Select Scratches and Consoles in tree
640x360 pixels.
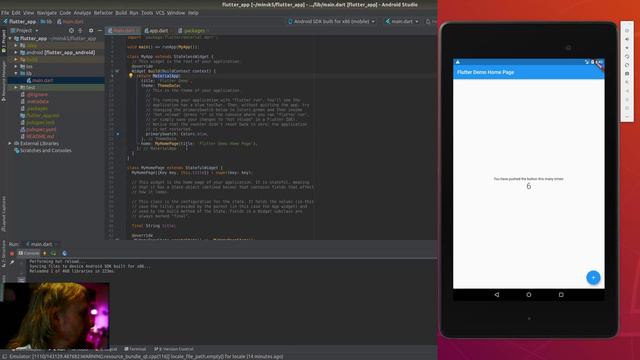coord(46,151)
